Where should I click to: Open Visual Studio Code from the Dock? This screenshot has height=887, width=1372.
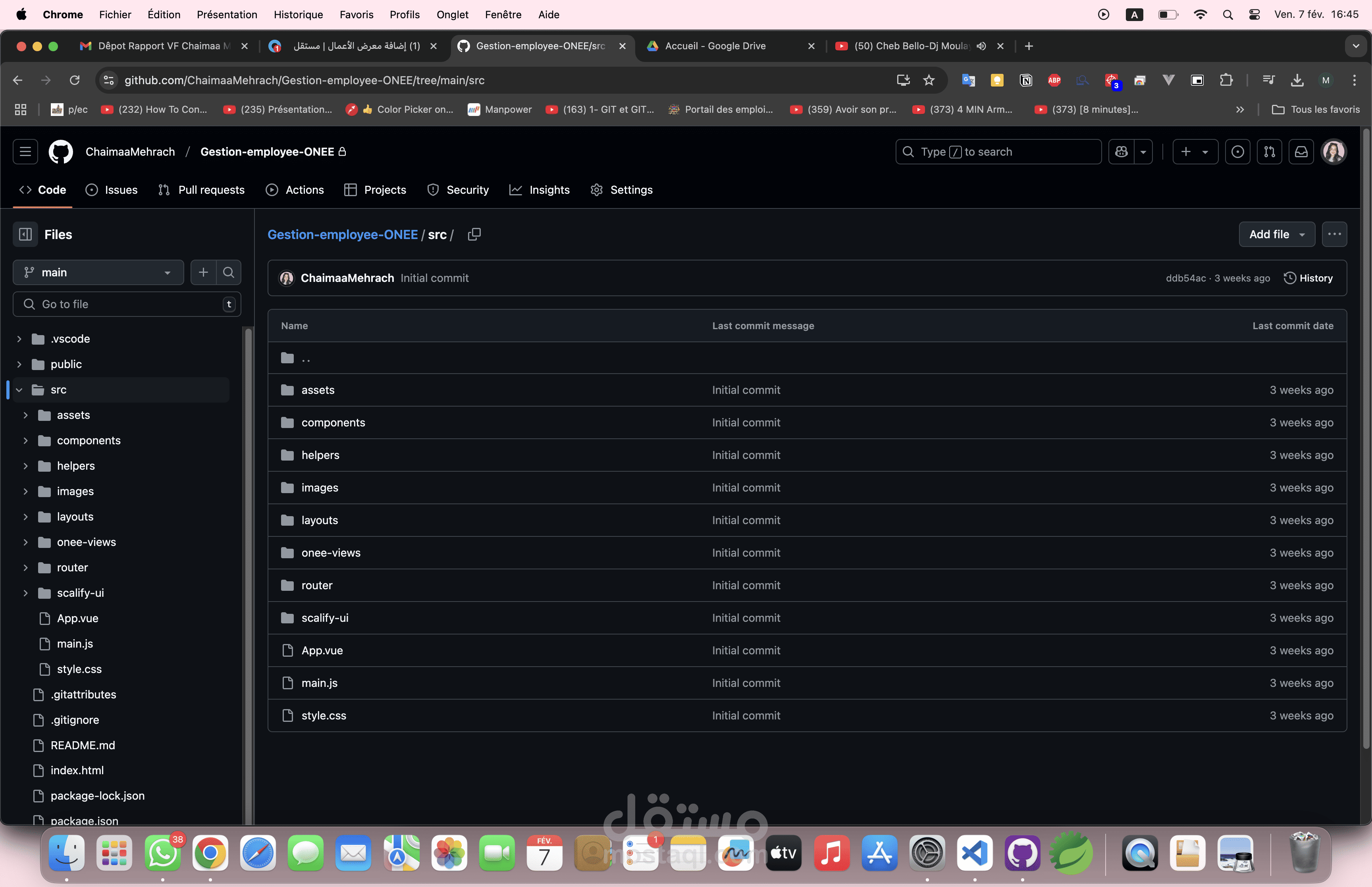pyautogui.click(x=975, y=853)
